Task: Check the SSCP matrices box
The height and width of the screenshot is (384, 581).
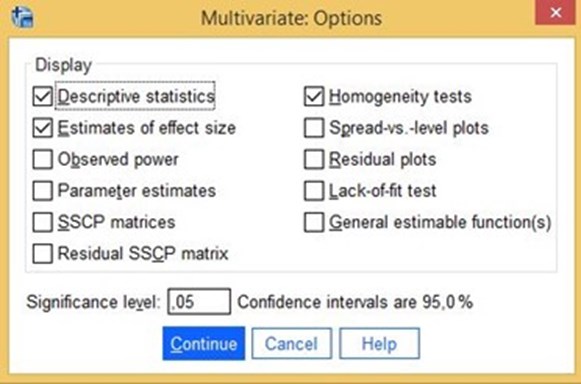Action: (x=43, y=222)
